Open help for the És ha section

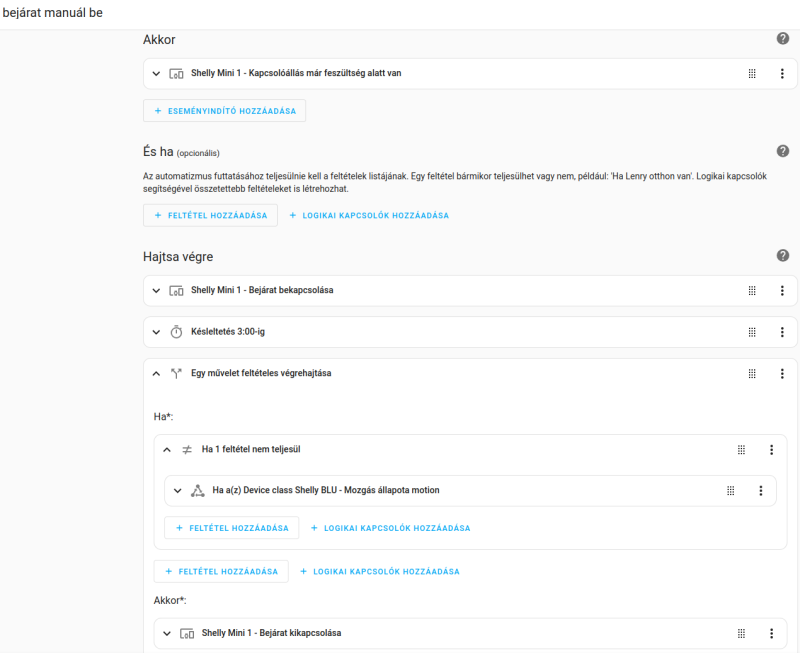(x=783, y=151)
